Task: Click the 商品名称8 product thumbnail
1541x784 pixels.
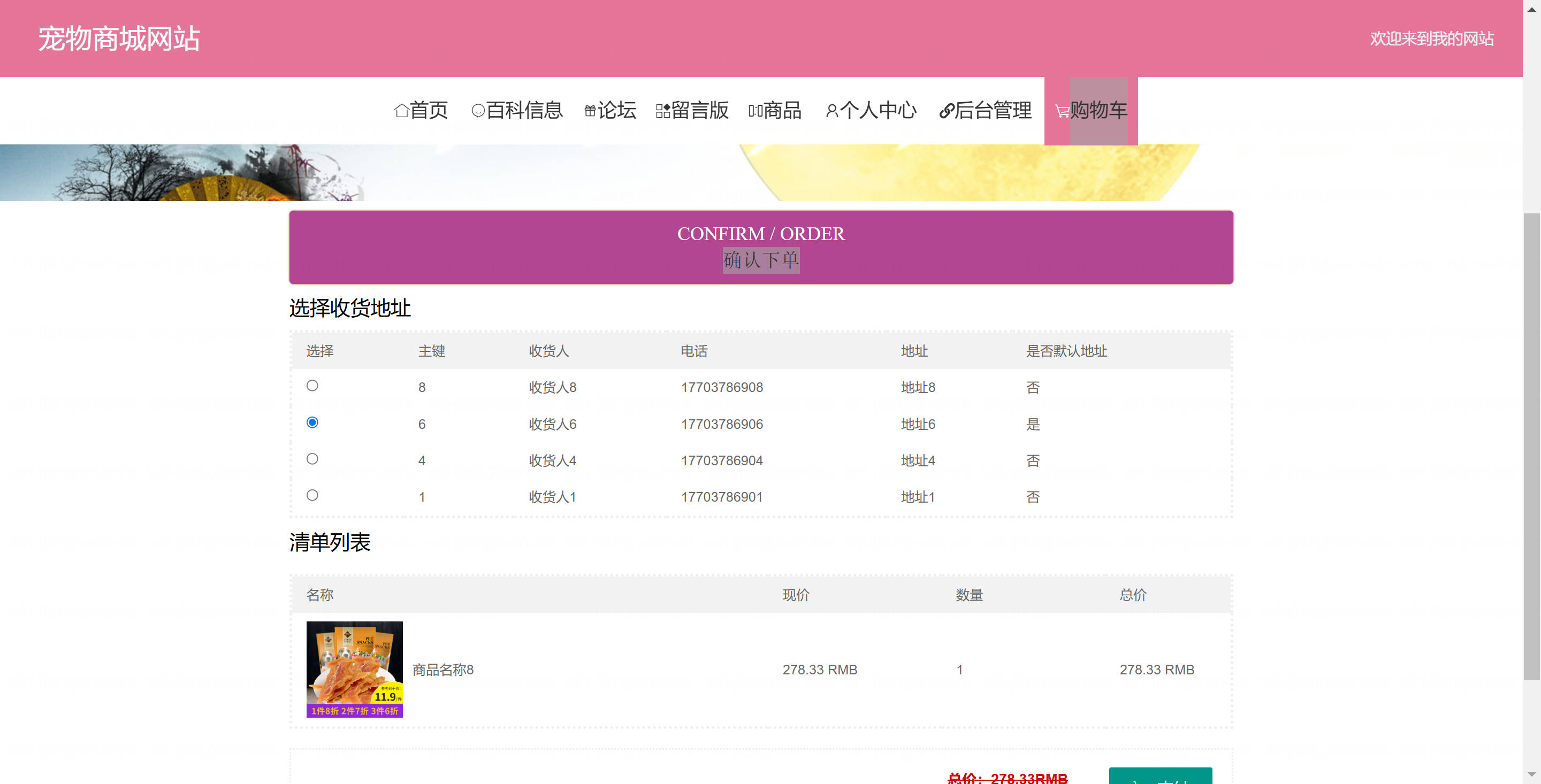Action: [x=354, y=669]
